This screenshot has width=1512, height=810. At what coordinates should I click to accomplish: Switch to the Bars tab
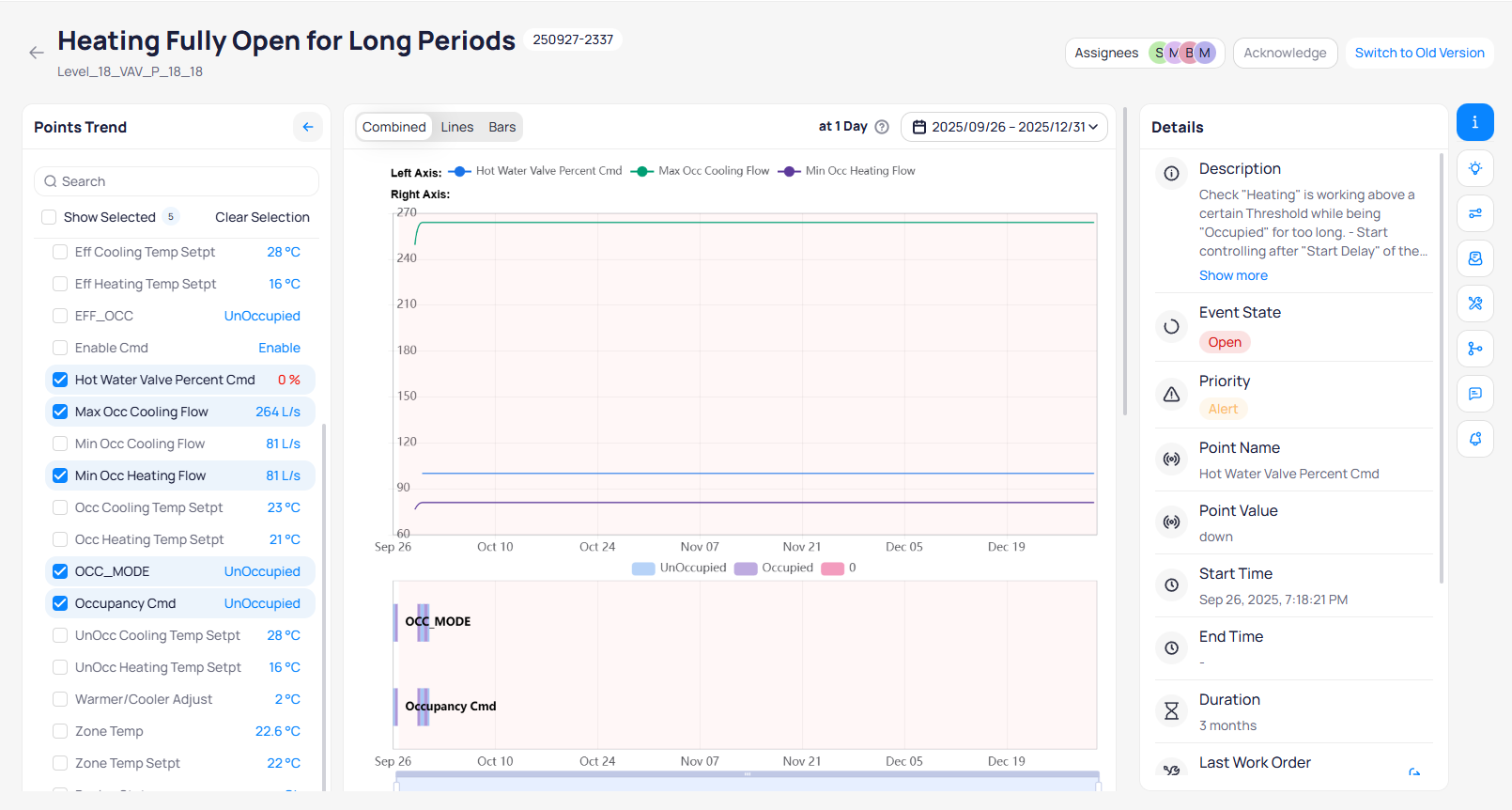[501, 127]
